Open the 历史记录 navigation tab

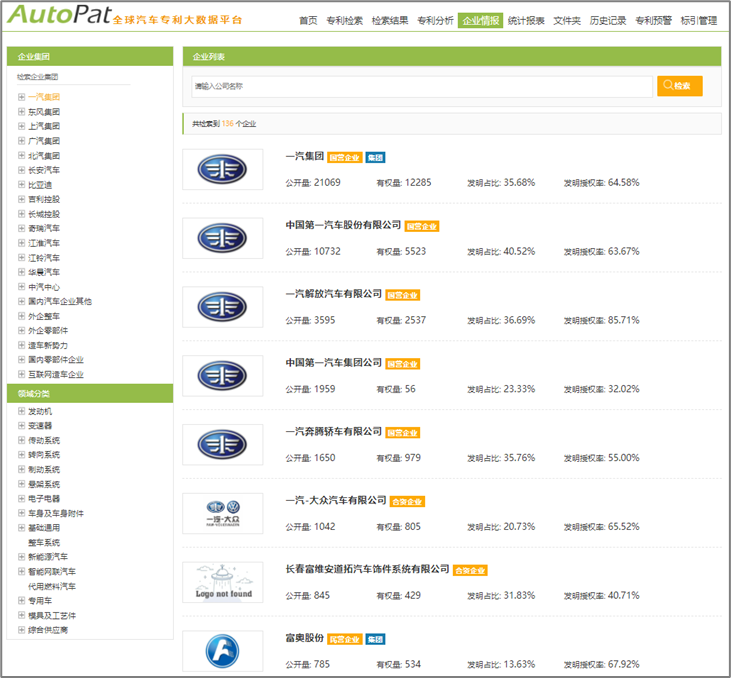[x=607, y=21]
